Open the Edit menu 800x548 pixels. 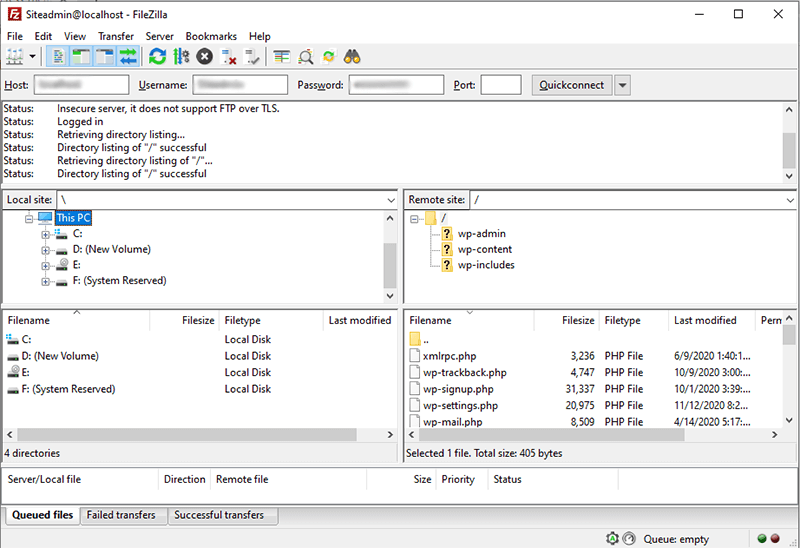click(x=43, y=36)
